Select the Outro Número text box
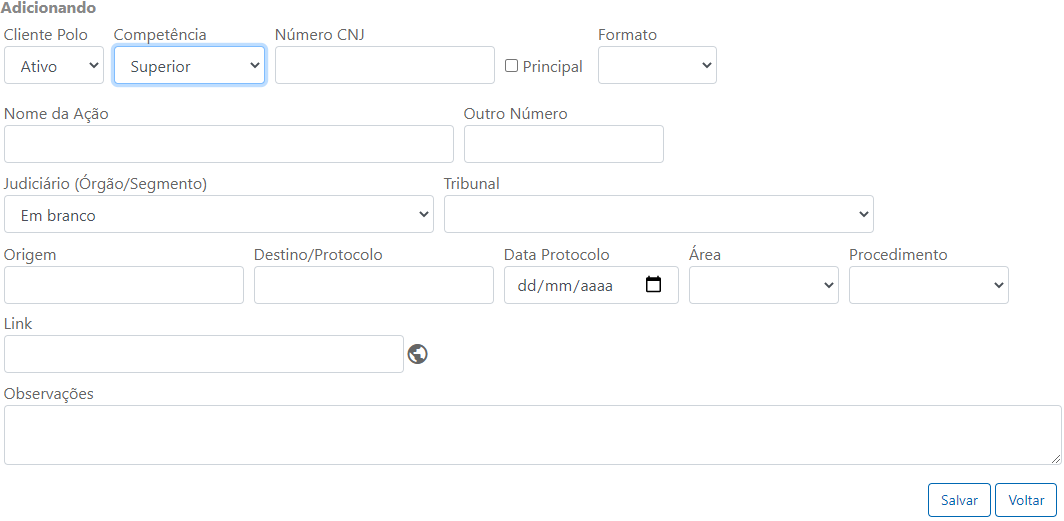 pos(564,144)
